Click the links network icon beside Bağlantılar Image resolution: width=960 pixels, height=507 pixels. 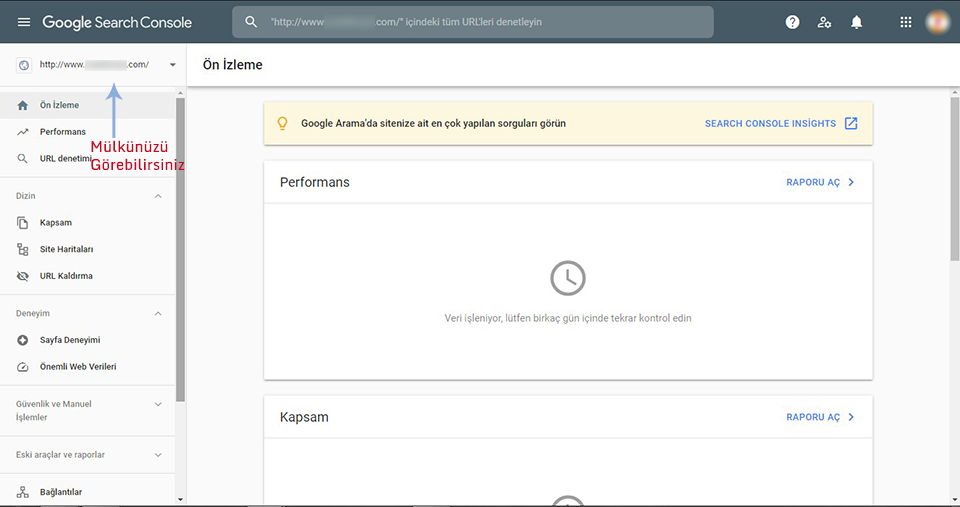click(x=23, y=492)
